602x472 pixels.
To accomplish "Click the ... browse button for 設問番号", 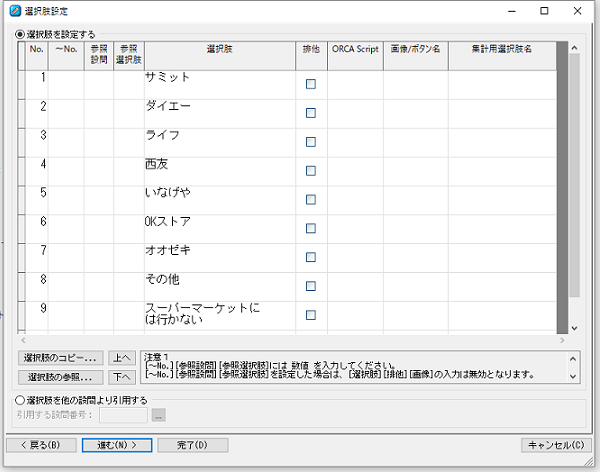I will tap(159, 415).
